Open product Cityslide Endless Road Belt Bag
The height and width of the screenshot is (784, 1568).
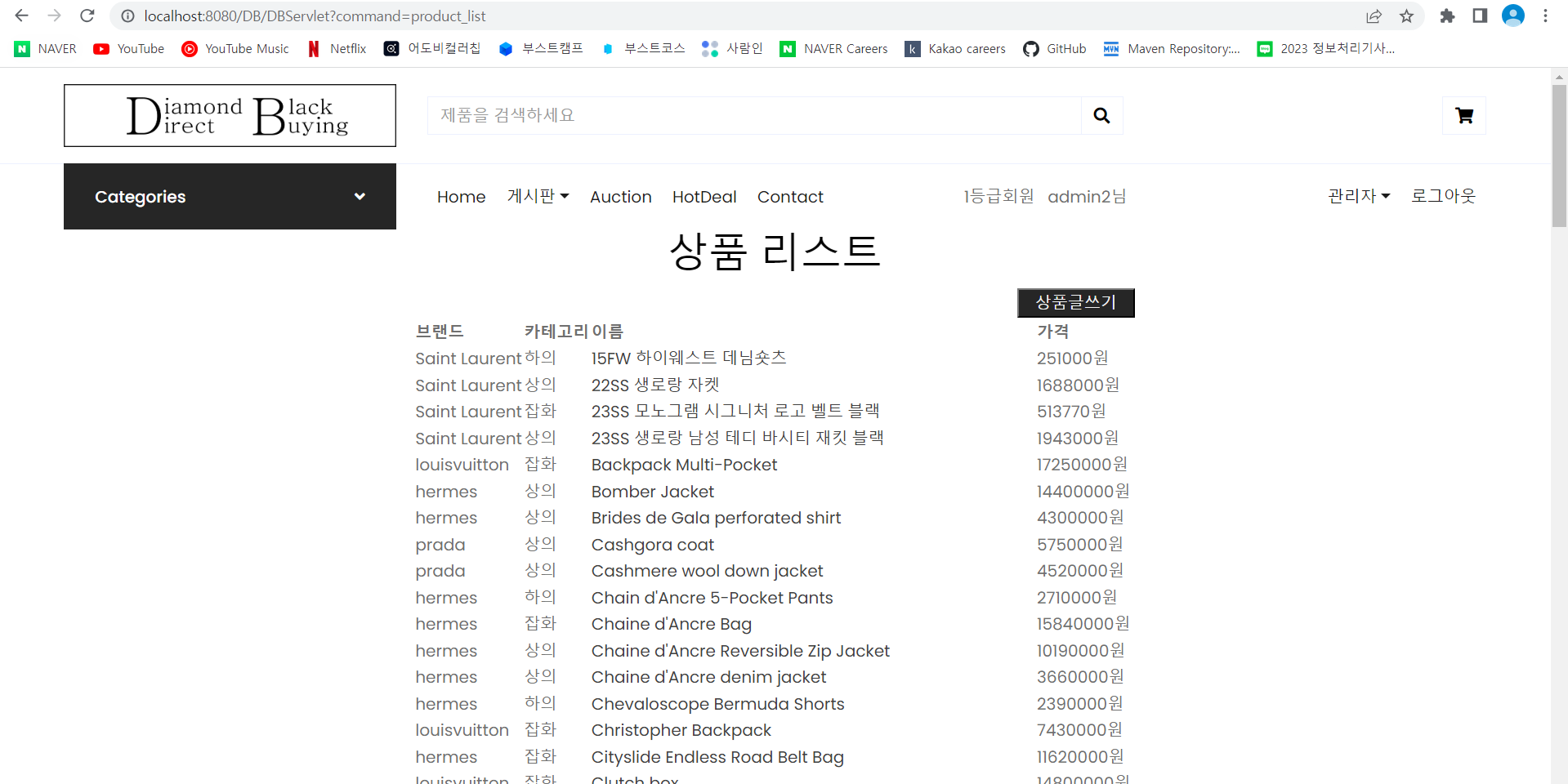pyautogui.click(x=717, y=757)
